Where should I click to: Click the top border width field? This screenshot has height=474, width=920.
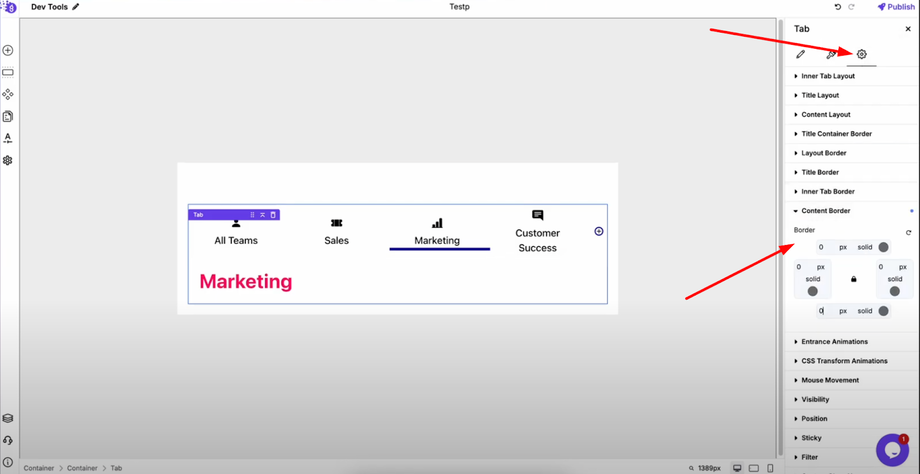pos(826,247)
